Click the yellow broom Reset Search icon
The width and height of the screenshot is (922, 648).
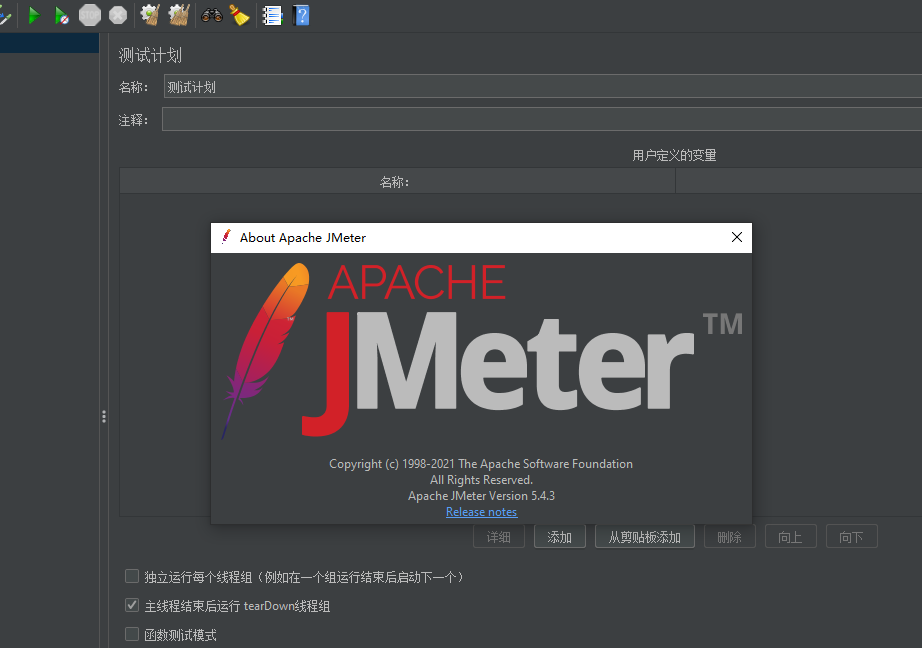click(x=240, y=15)
